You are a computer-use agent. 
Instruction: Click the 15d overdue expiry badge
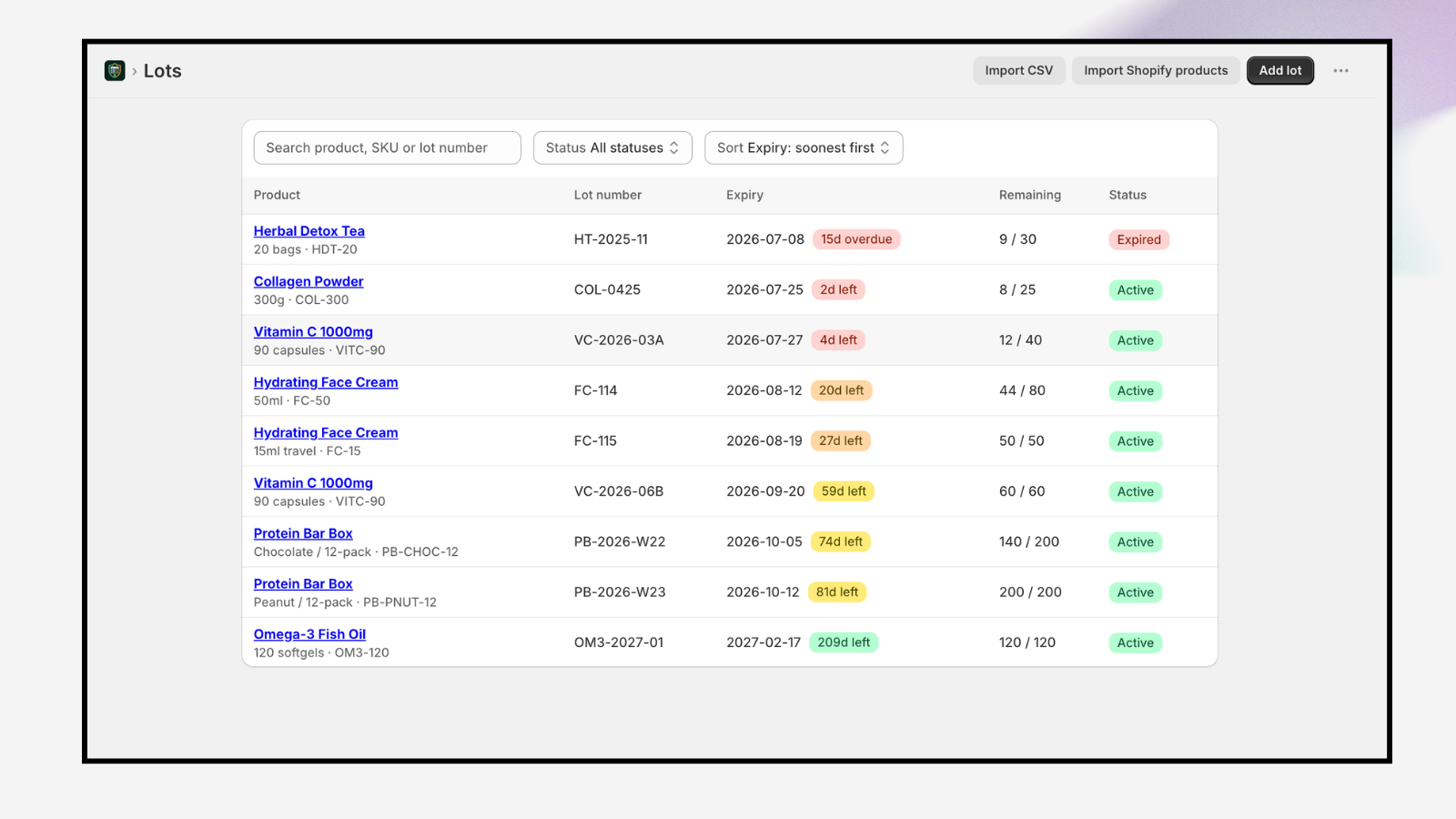pos(856,239)
